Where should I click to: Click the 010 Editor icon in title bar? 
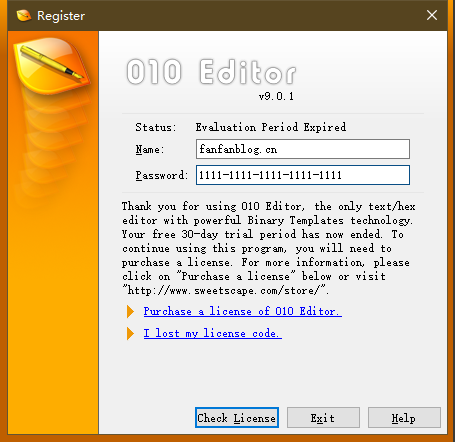tap(24, 15)
